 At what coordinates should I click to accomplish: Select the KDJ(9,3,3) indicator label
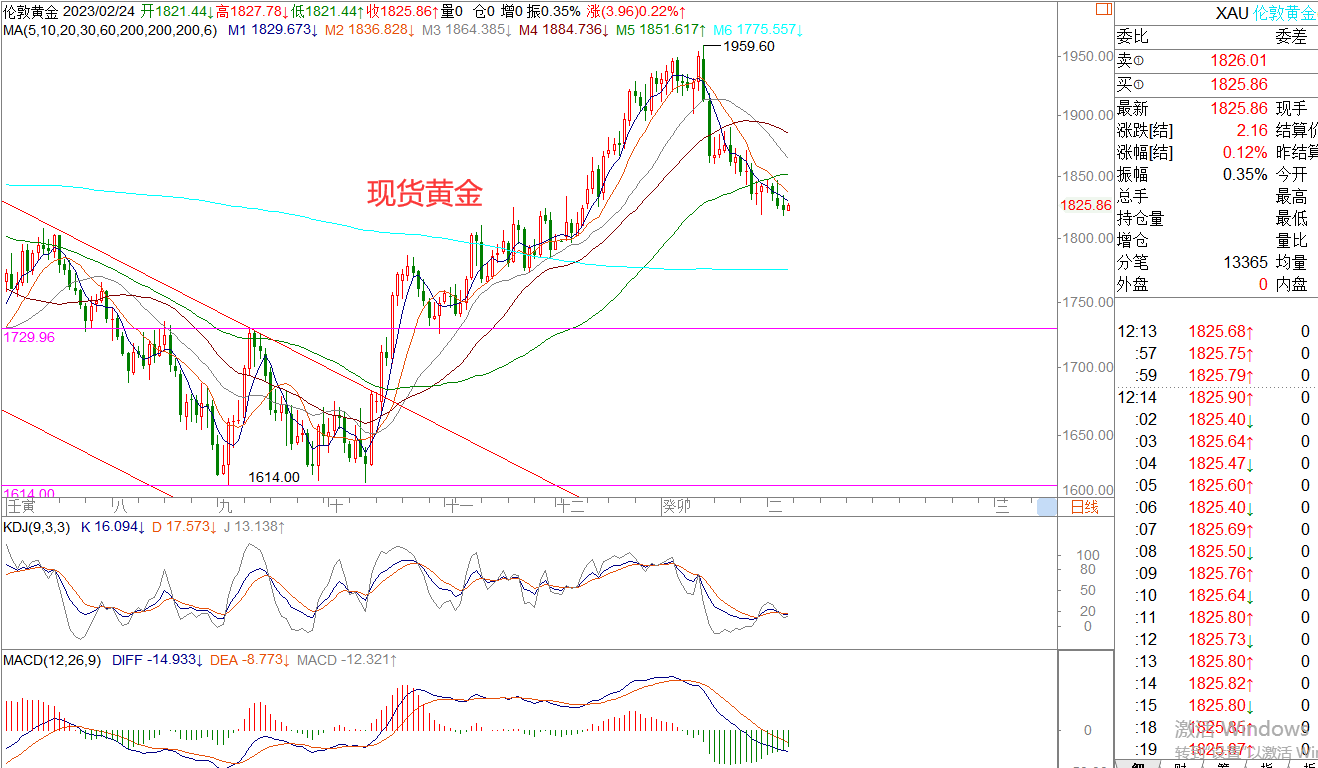pos(36,526)
